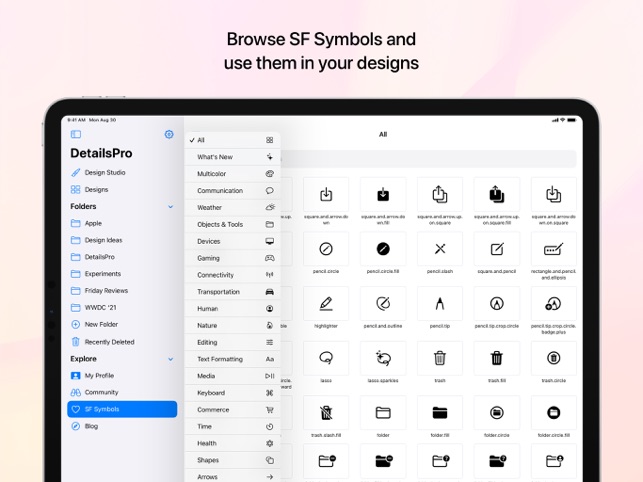Choose the Connectivity category
The height and width of the screenshot is (482, 643).
(x=233, y=275)
